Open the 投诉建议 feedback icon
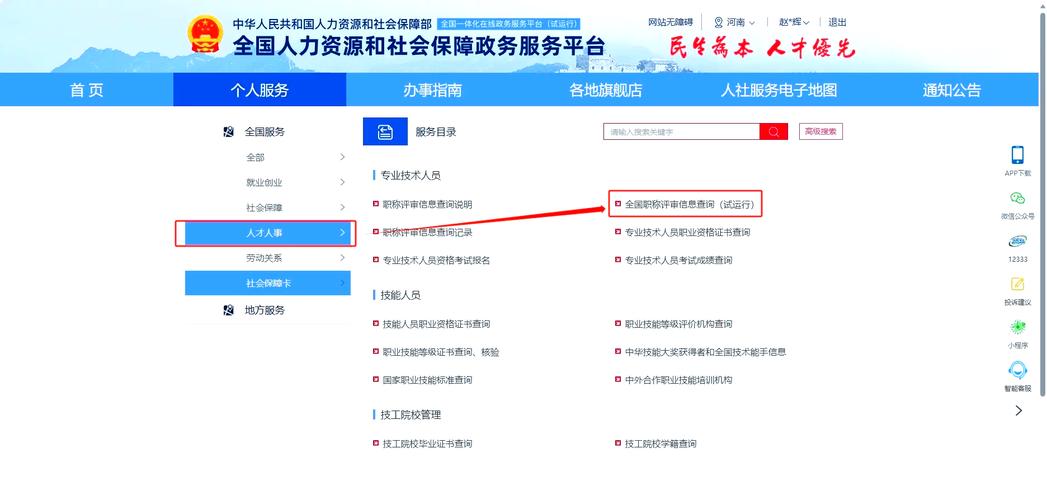 click(x=1017, y=284)
